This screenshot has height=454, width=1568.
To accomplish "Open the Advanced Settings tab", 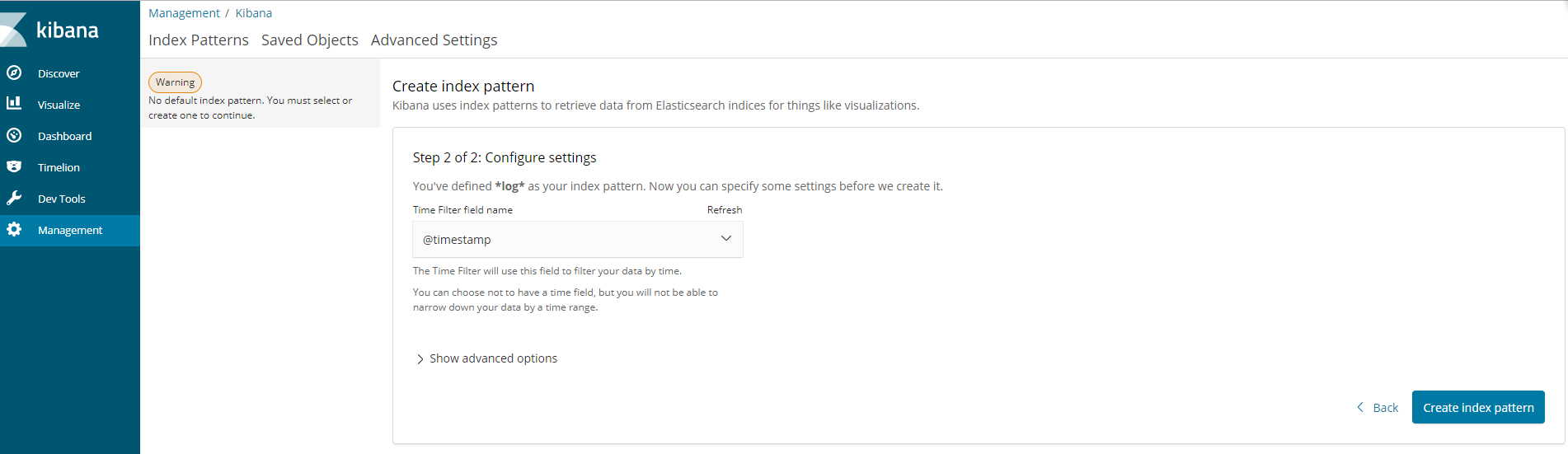I will 434,40.
